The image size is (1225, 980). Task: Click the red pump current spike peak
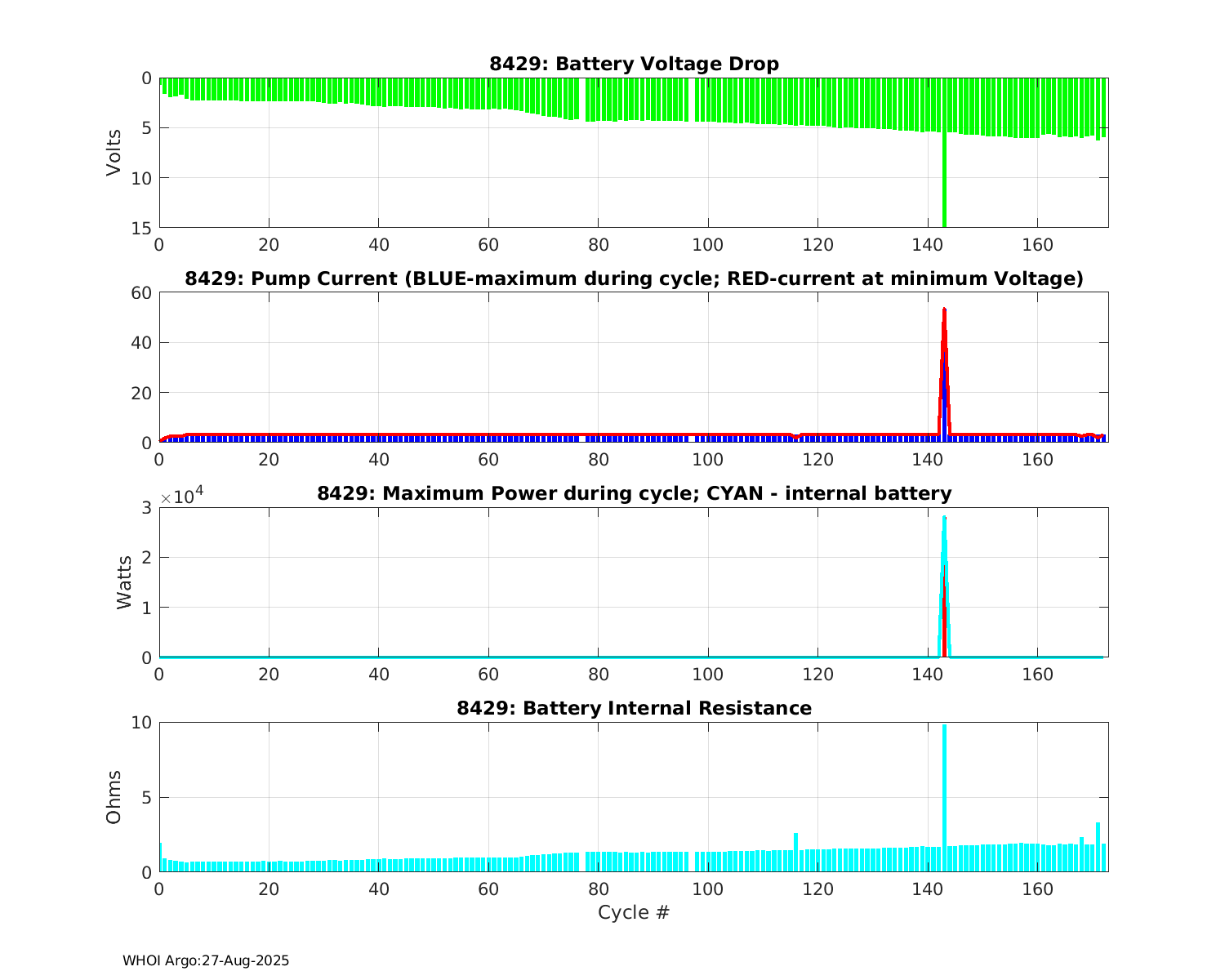(944, 311)
